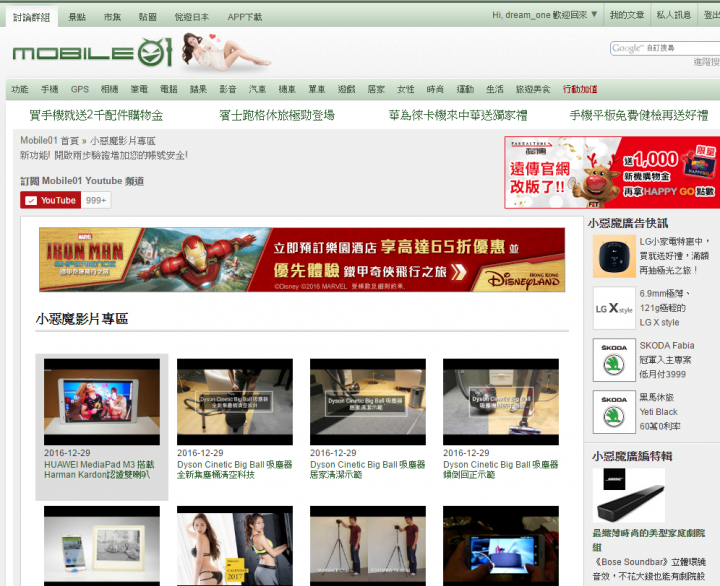Open the 生活 category menu

click(495, 89)
